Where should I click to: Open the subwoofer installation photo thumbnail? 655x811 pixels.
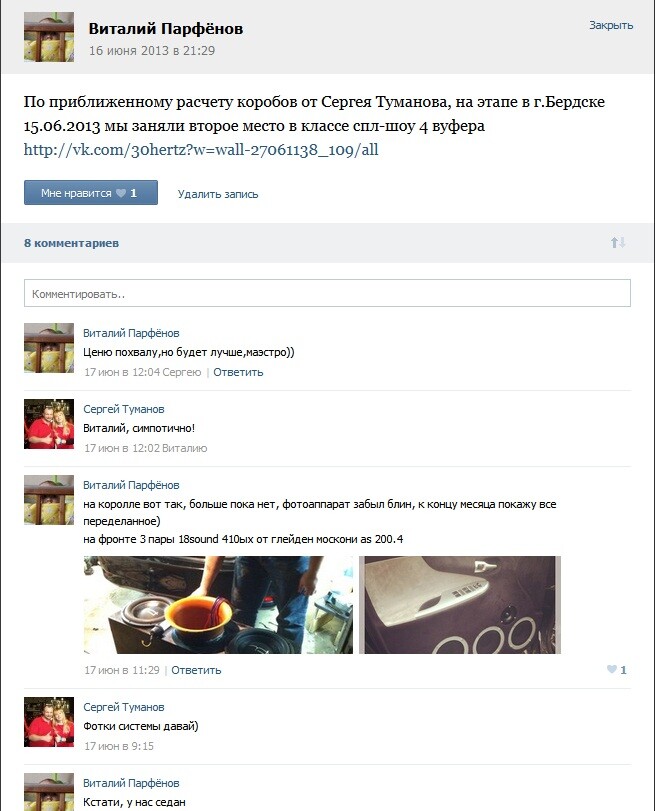(218, 605)
